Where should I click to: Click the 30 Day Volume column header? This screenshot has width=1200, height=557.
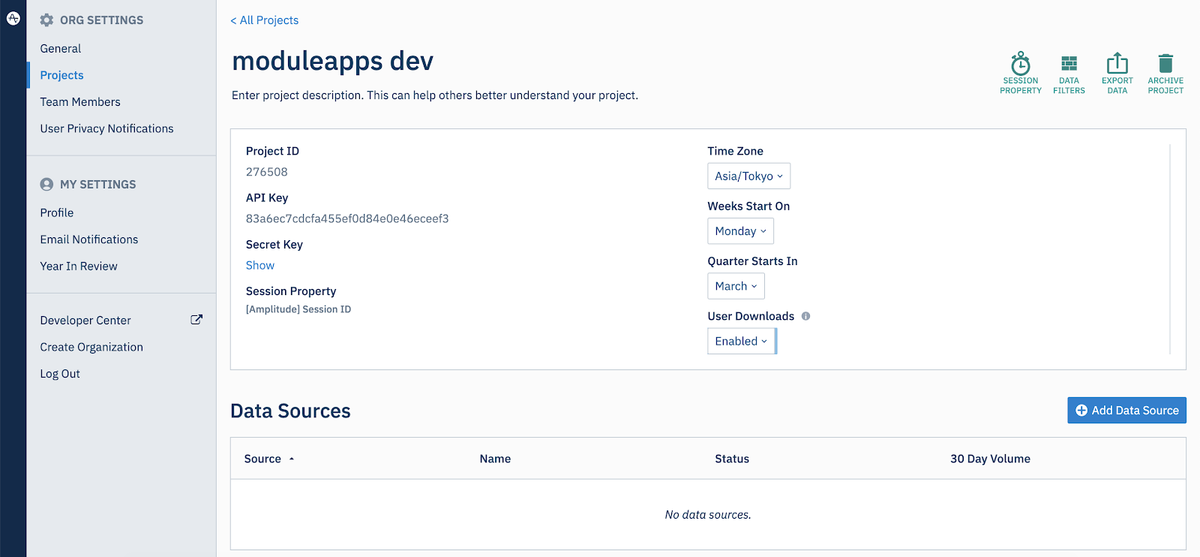990,459
